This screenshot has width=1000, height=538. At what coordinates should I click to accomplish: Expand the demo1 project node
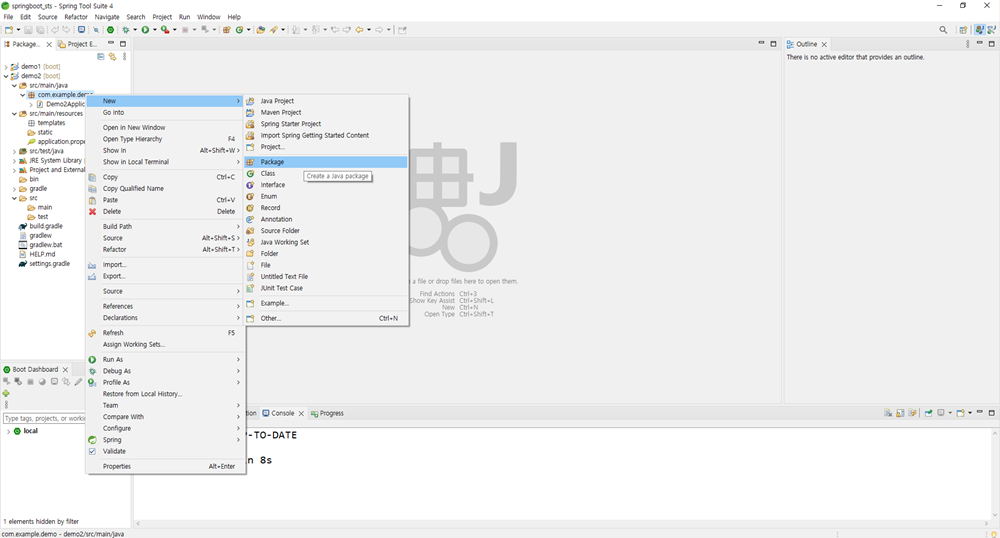tap(6, 66)
